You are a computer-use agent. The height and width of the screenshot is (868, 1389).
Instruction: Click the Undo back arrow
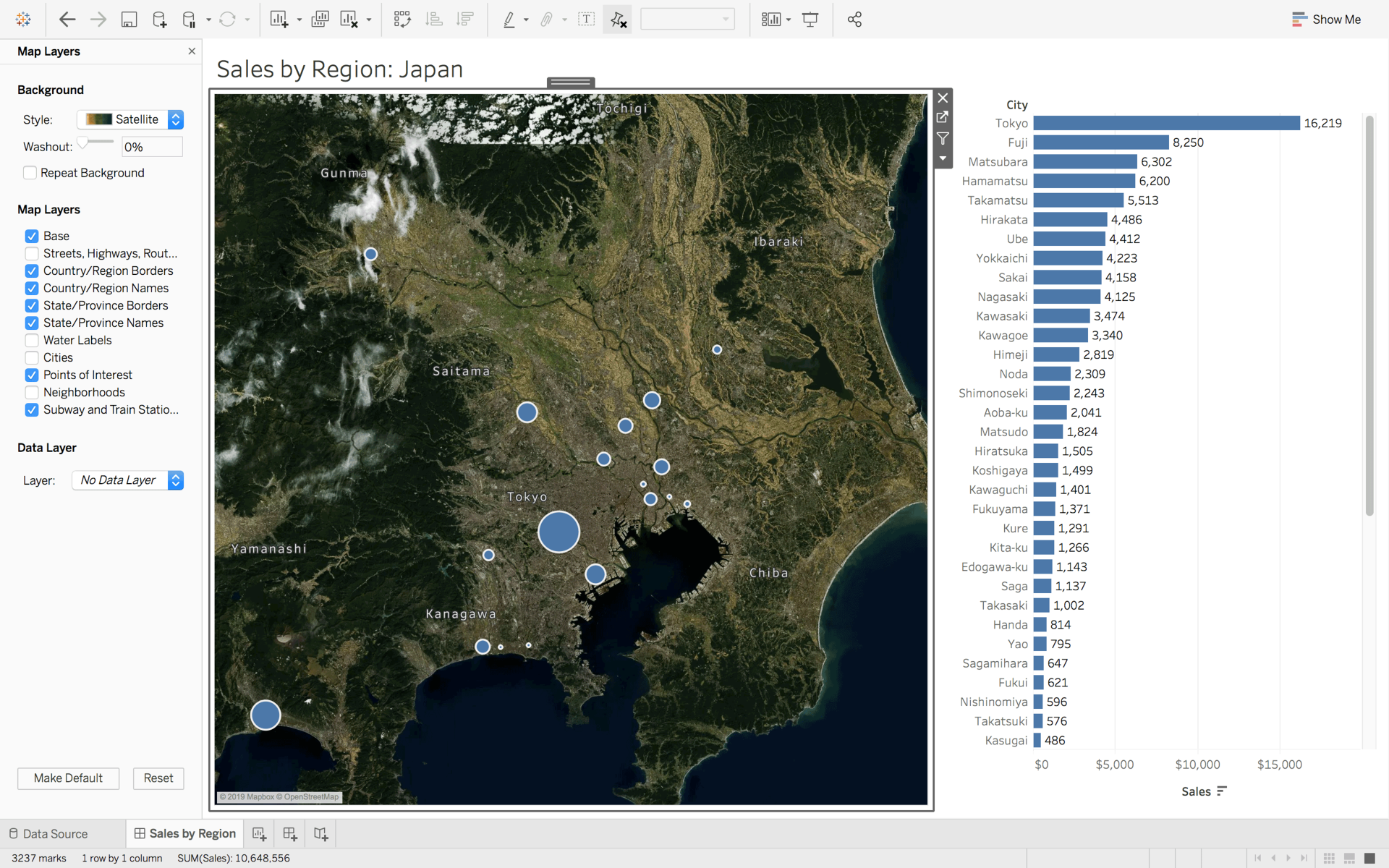click(x=67, y=20)
